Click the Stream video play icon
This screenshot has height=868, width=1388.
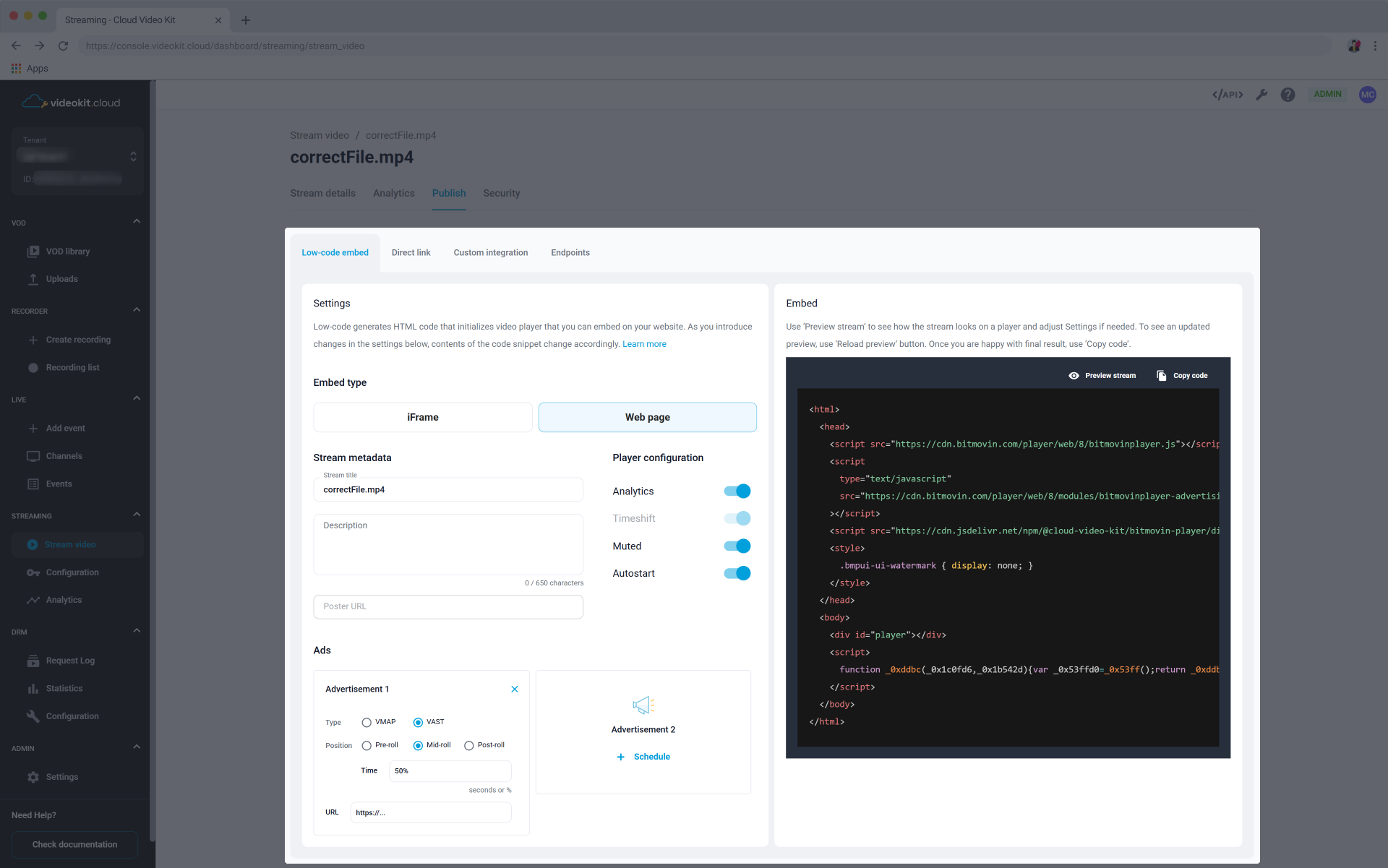(33, 545)
